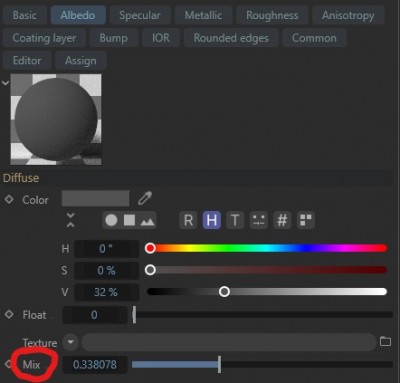Open the color mixer mode icon
The height and width of the screenshot is (383, 400).
[x=258, y=220]
